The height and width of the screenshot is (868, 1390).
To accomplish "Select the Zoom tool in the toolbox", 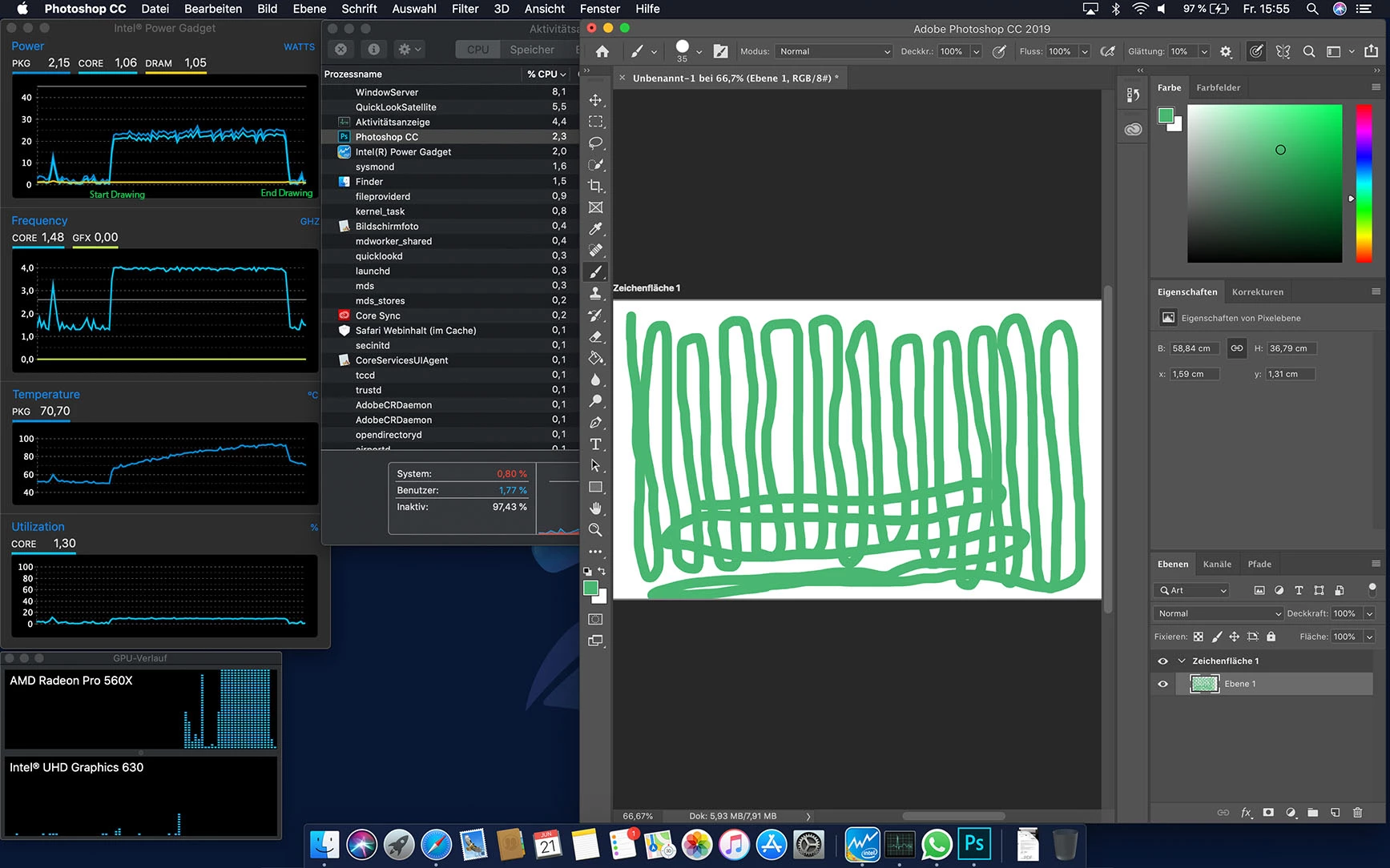I will (x=595, y=530).
